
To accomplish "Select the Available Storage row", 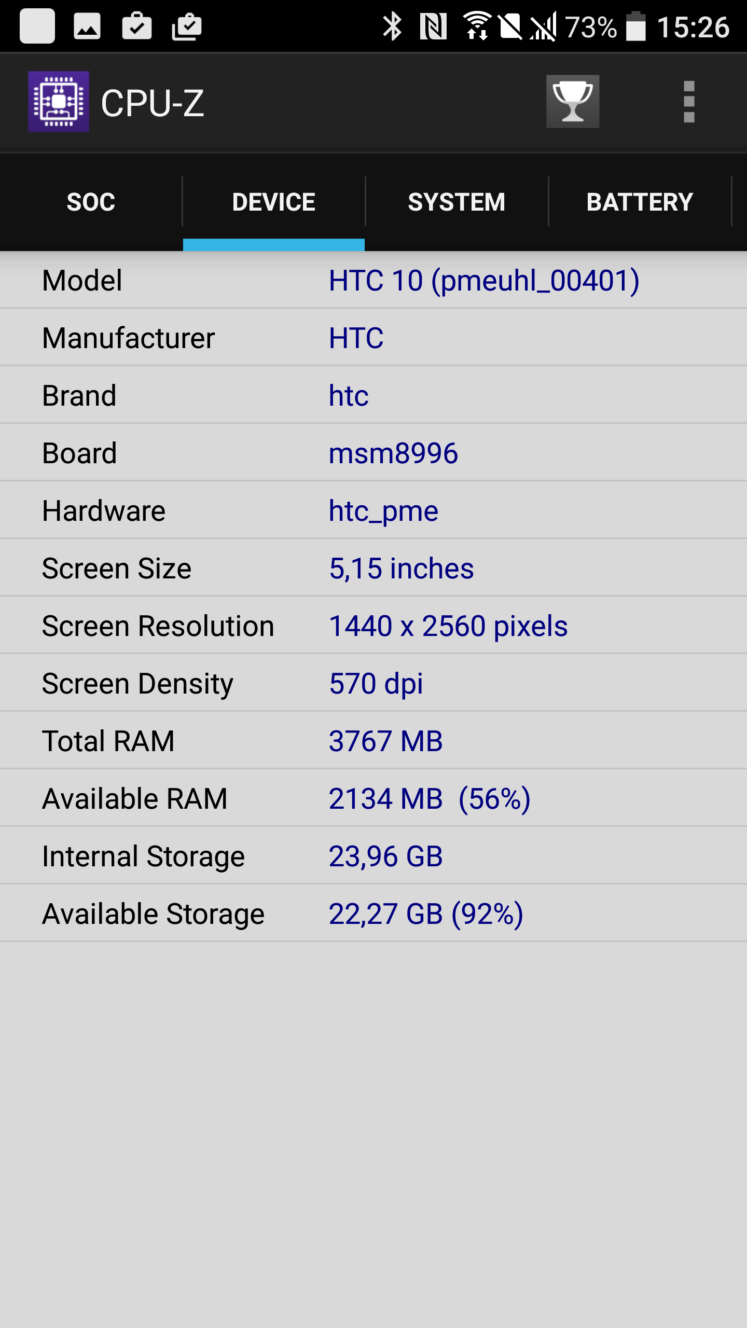I will tap(373, 914).
